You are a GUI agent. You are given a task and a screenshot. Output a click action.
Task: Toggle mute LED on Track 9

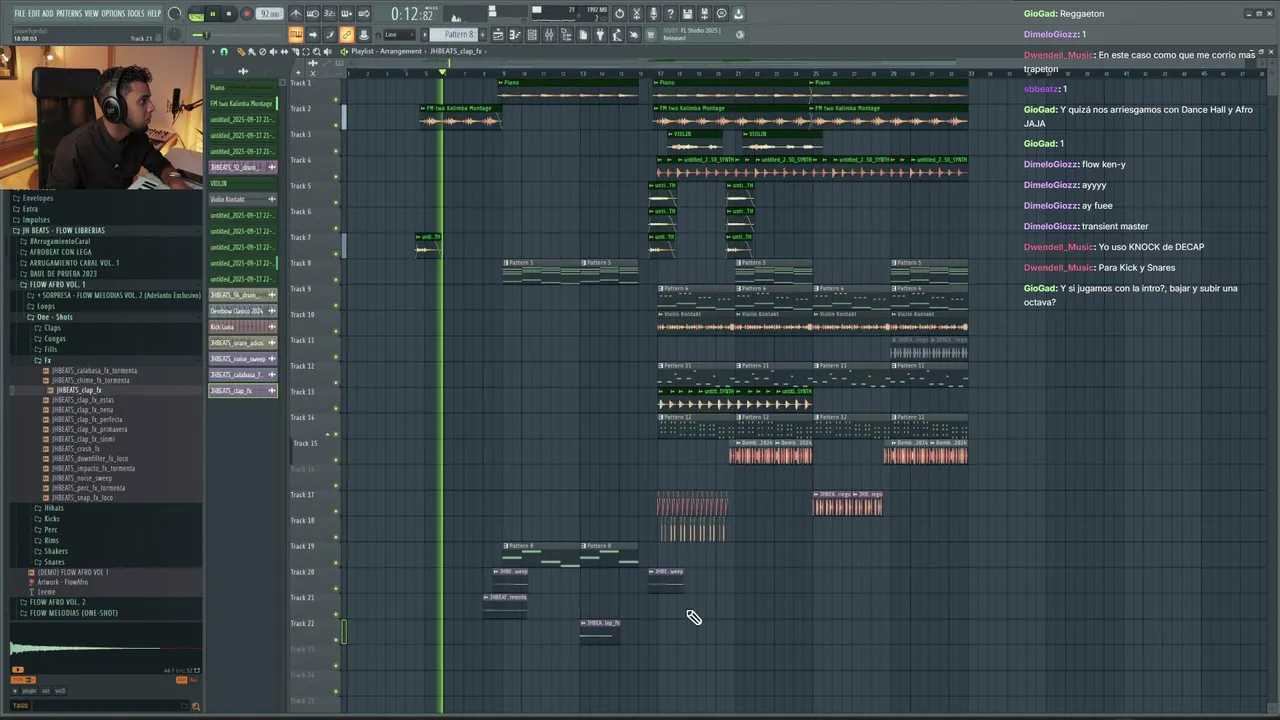tap(336, 306)
